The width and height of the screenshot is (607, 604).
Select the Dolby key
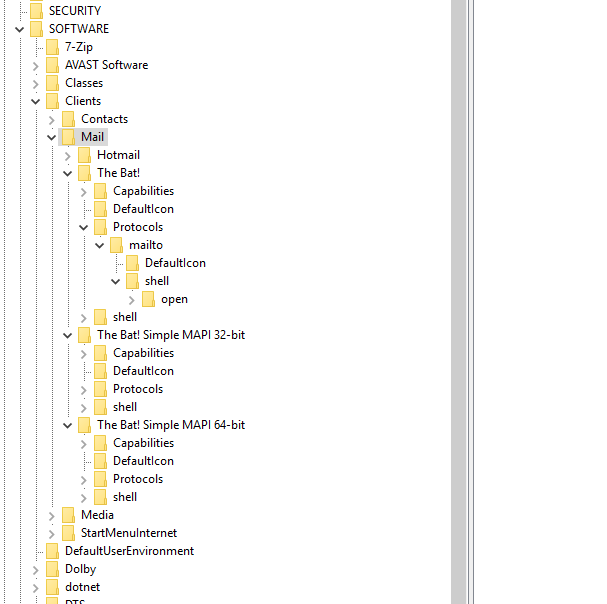[x=81, y=569]
